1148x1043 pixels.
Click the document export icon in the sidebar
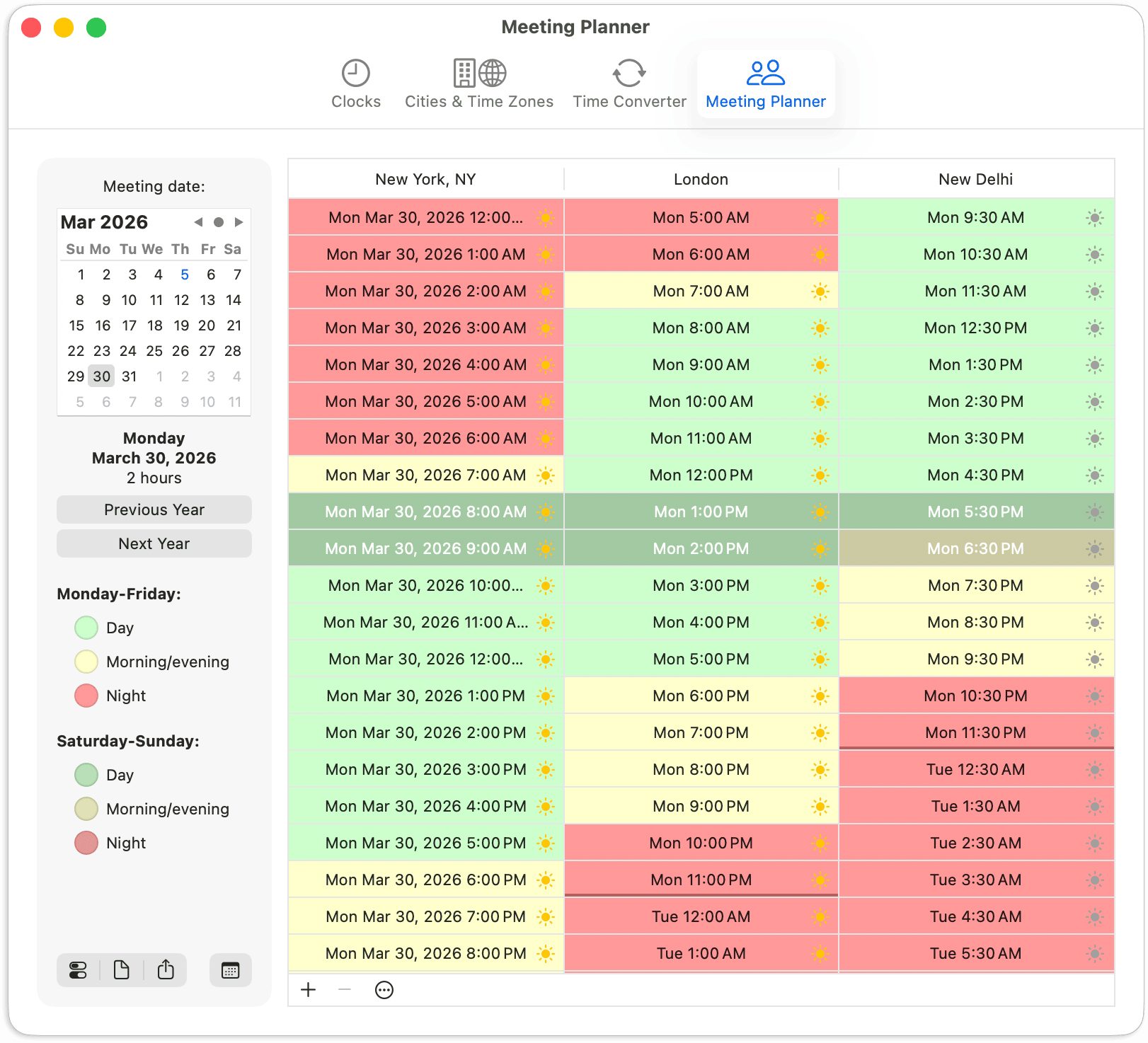[x=122, y=970]
